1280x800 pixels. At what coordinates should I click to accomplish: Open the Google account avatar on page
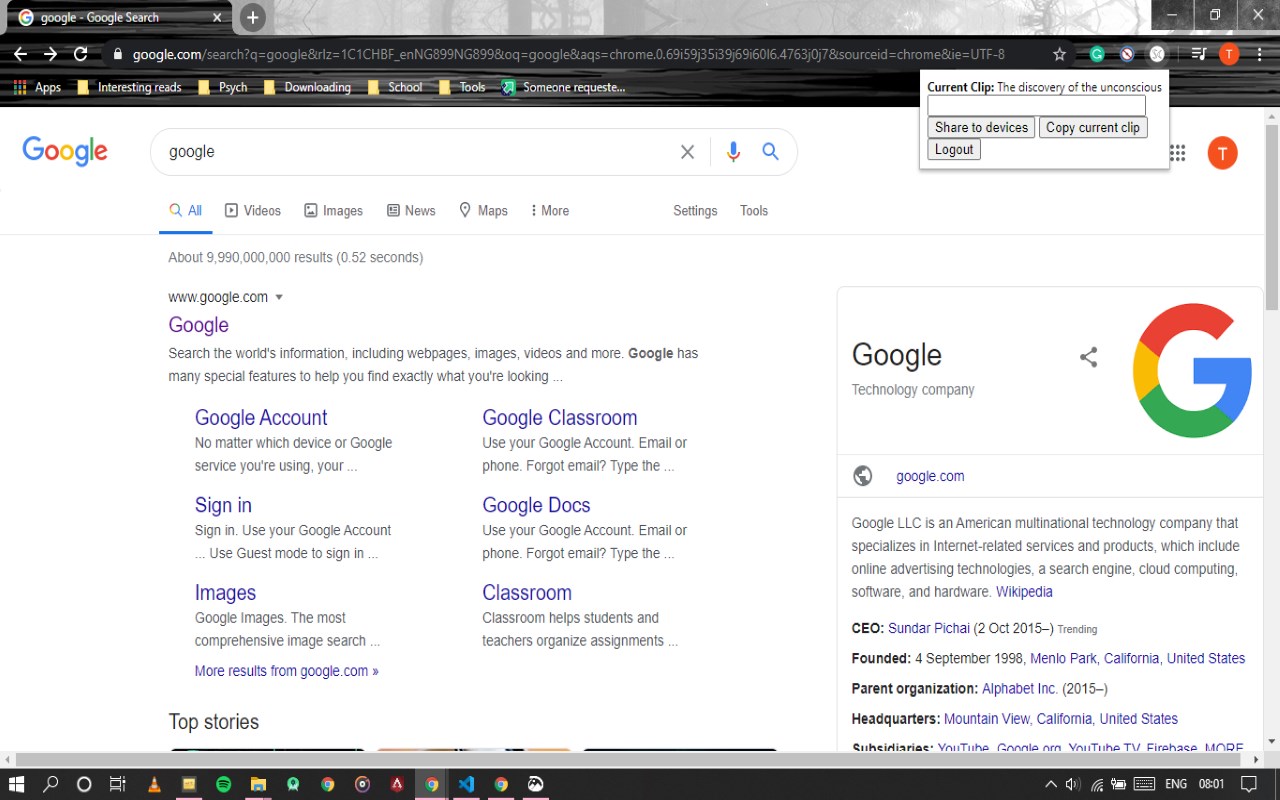pos(1222,153)
